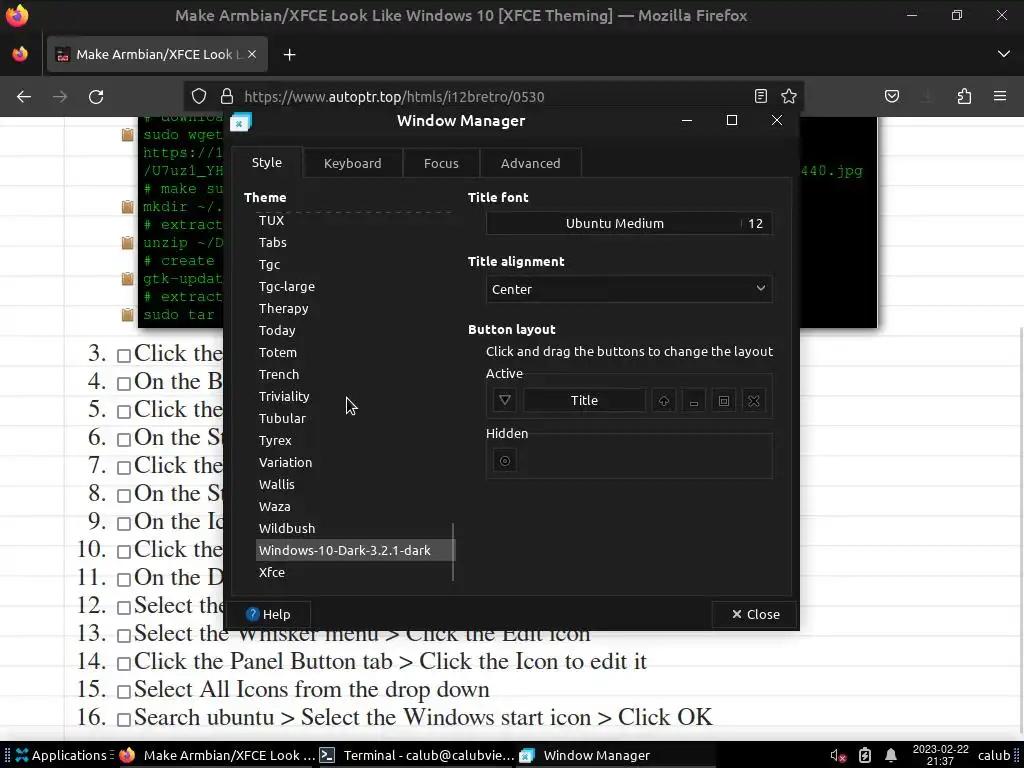Select the Xfce theme
The width and height of the screenshot is (1024, 768).
[355, 573]
